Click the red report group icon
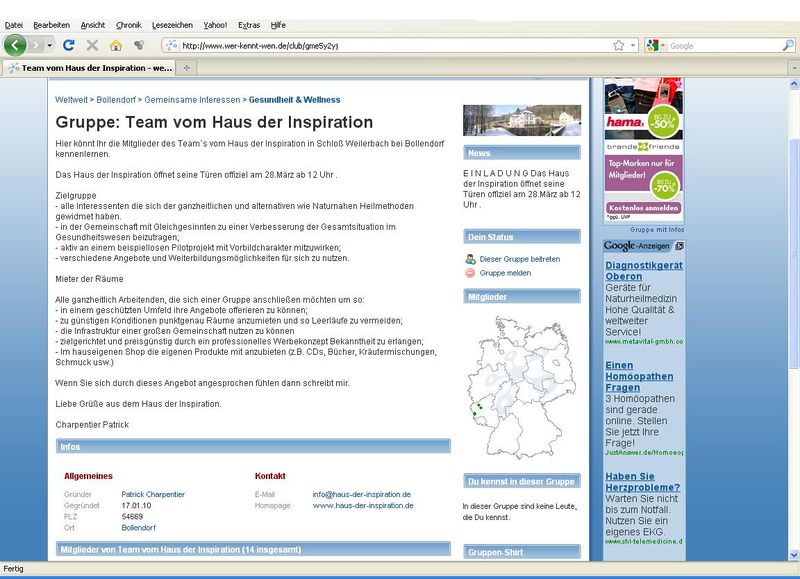Viewport: 800px width, 579px height. (x=470, y=273)
